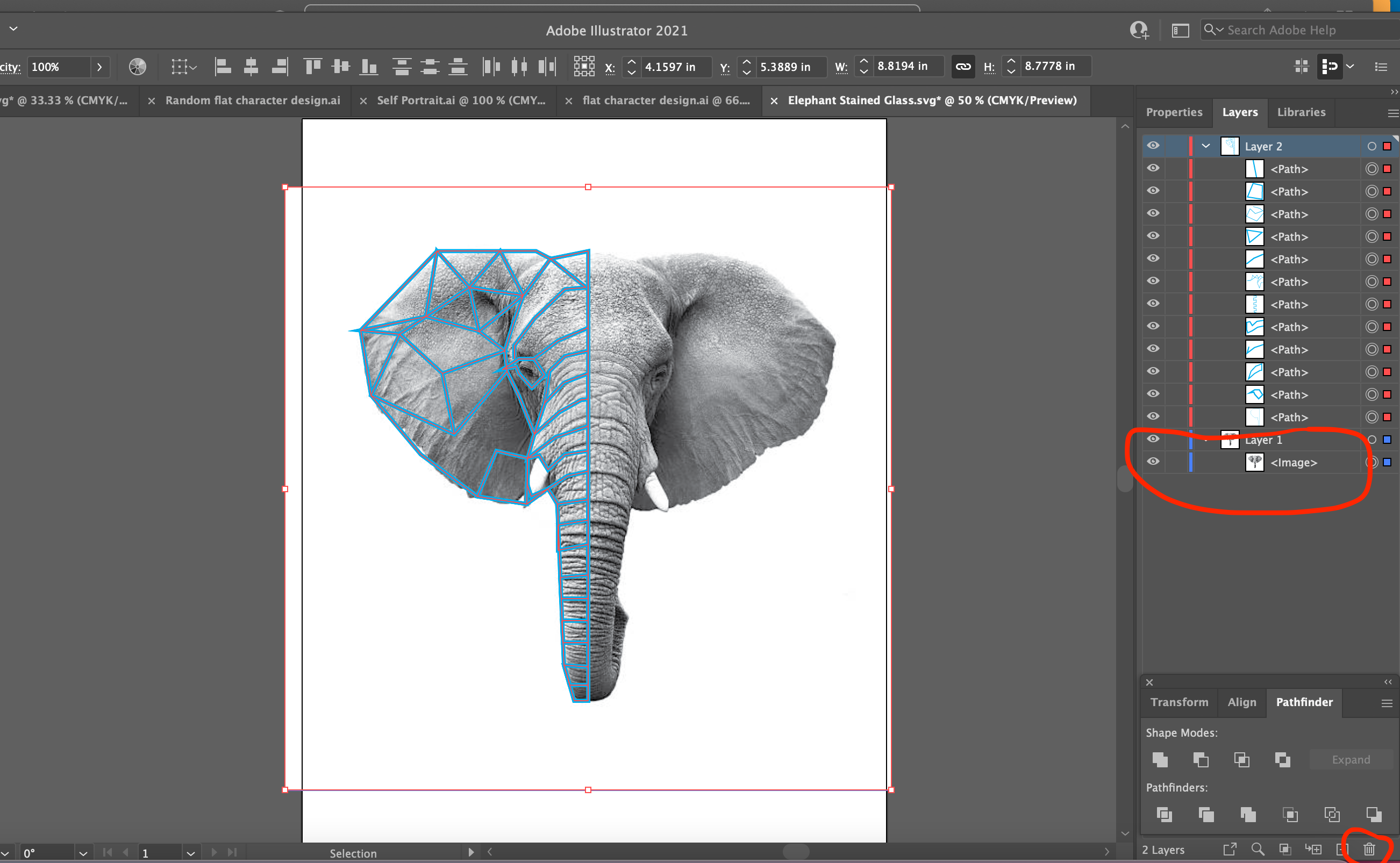This screenshot has width=1400, height=863.
Task: Click the Transform tab in lower panel
Action: (x=1180, y=702)
